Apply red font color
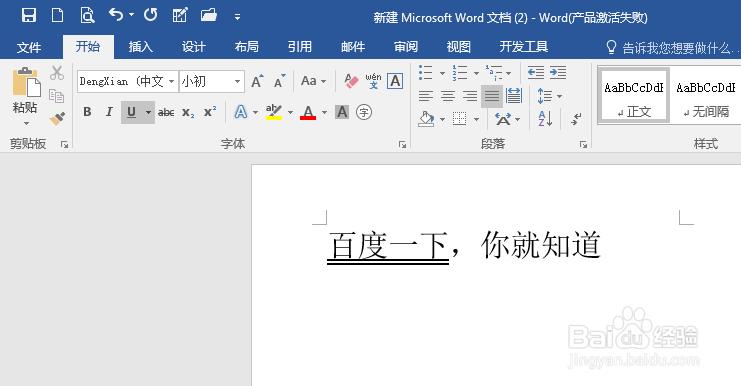The height and width of the screenshot is (386, 741). pyautogui.click(x=308, y=112)
